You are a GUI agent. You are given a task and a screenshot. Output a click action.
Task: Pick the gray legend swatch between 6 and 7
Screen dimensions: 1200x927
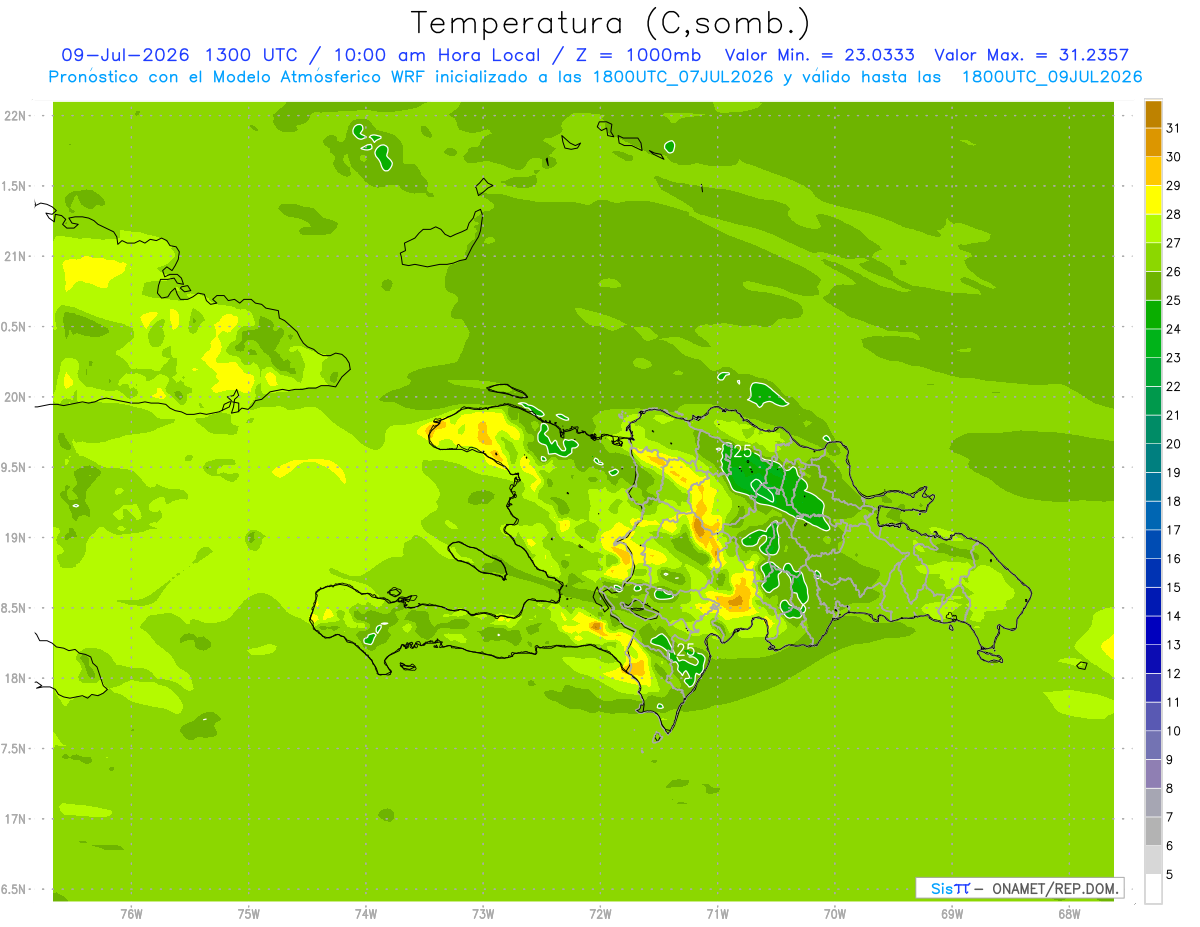(1153, 831)
